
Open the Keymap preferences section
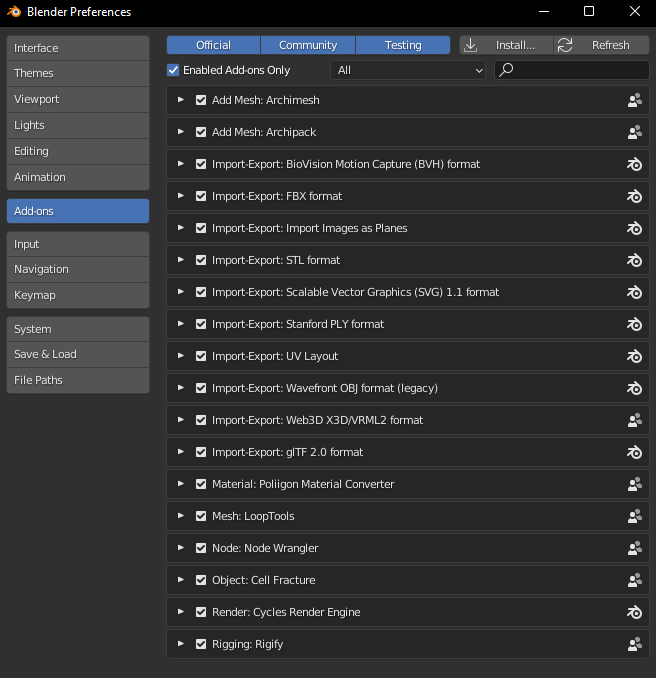coord(78,295)
